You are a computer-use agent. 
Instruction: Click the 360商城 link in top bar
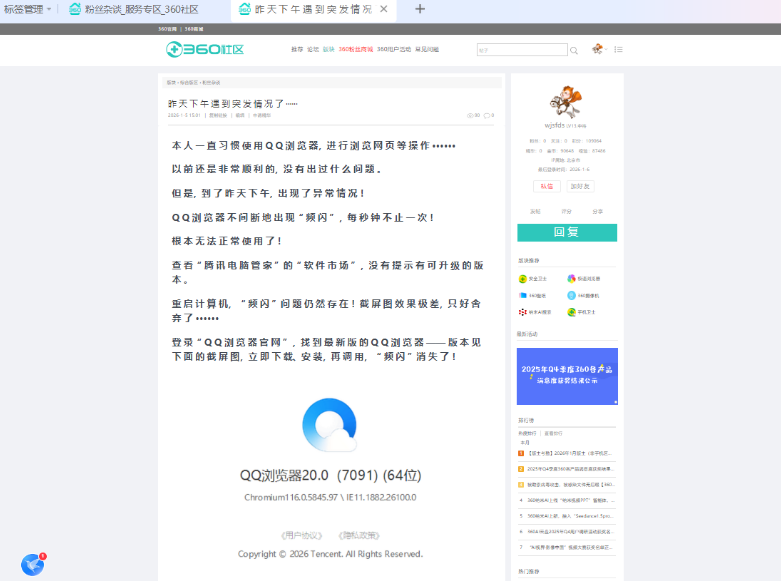tap(194, 29)
